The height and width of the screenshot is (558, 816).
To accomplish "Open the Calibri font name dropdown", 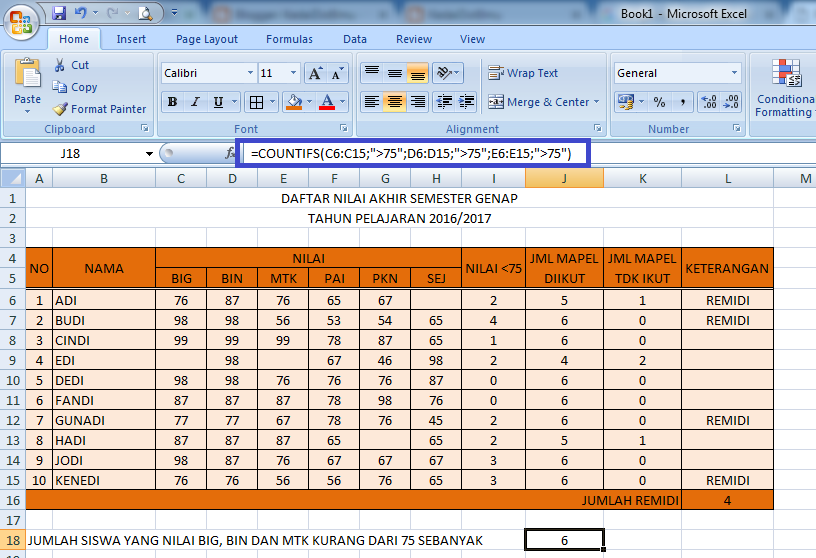I will click(x=250, y=73).
